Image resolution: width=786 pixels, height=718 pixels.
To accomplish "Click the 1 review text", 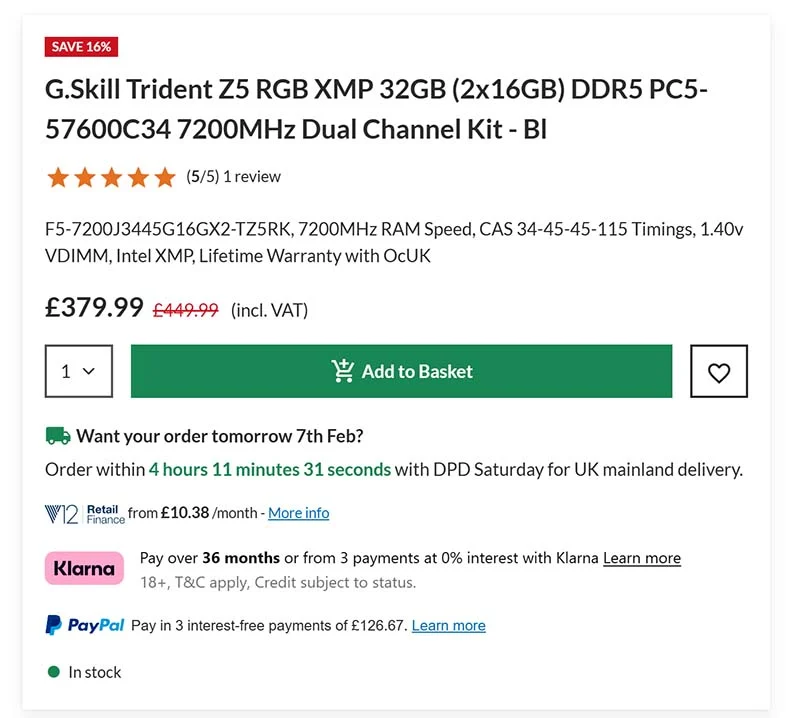I will click(x=252, y=177).
